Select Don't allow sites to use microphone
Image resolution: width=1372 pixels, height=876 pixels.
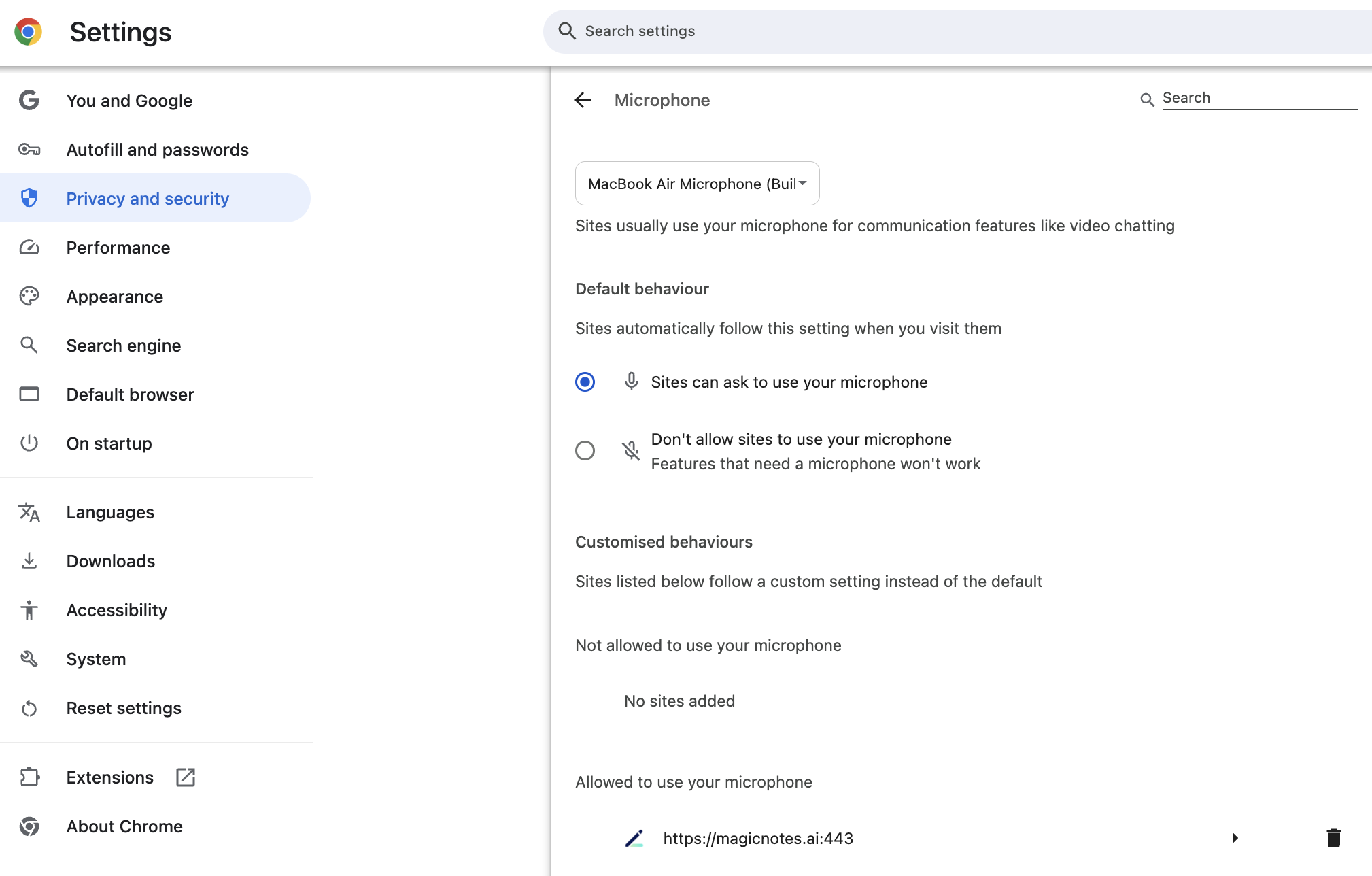[585, 451]
